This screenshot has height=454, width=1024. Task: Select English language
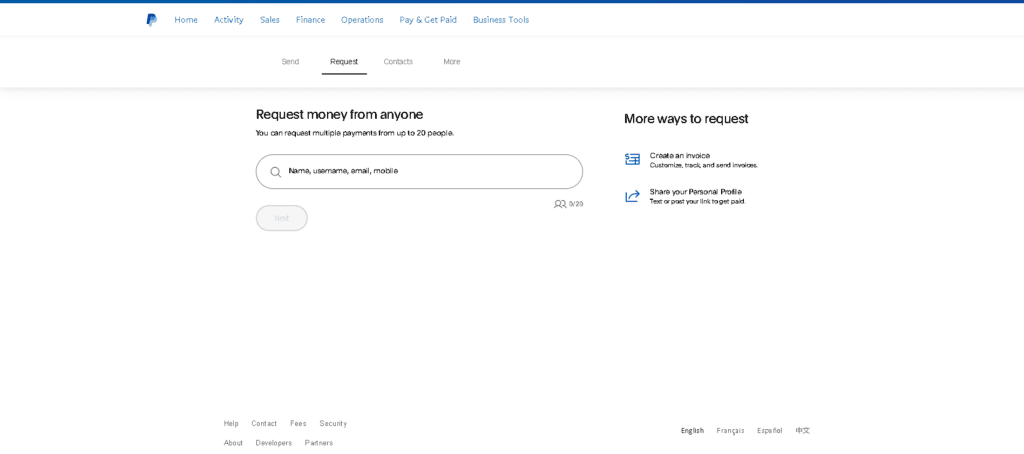(x=692, y=430)
